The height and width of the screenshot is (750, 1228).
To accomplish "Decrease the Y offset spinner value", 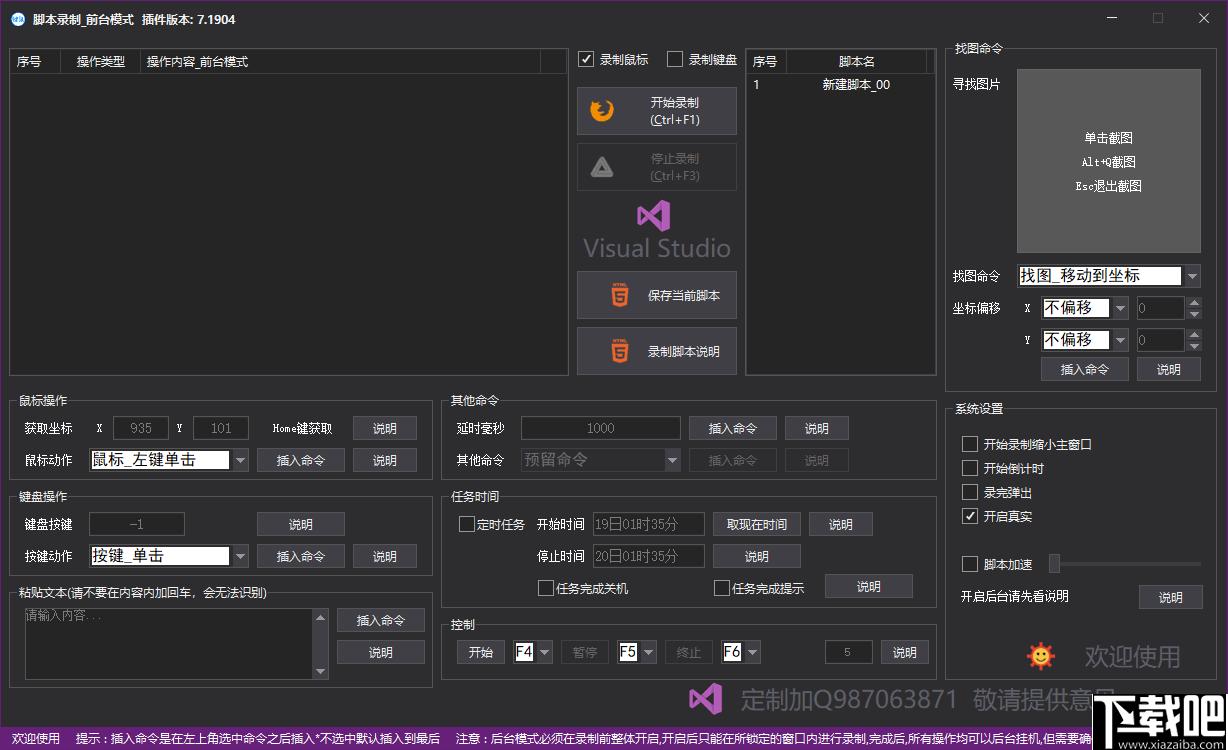I will click(1193, 346).
